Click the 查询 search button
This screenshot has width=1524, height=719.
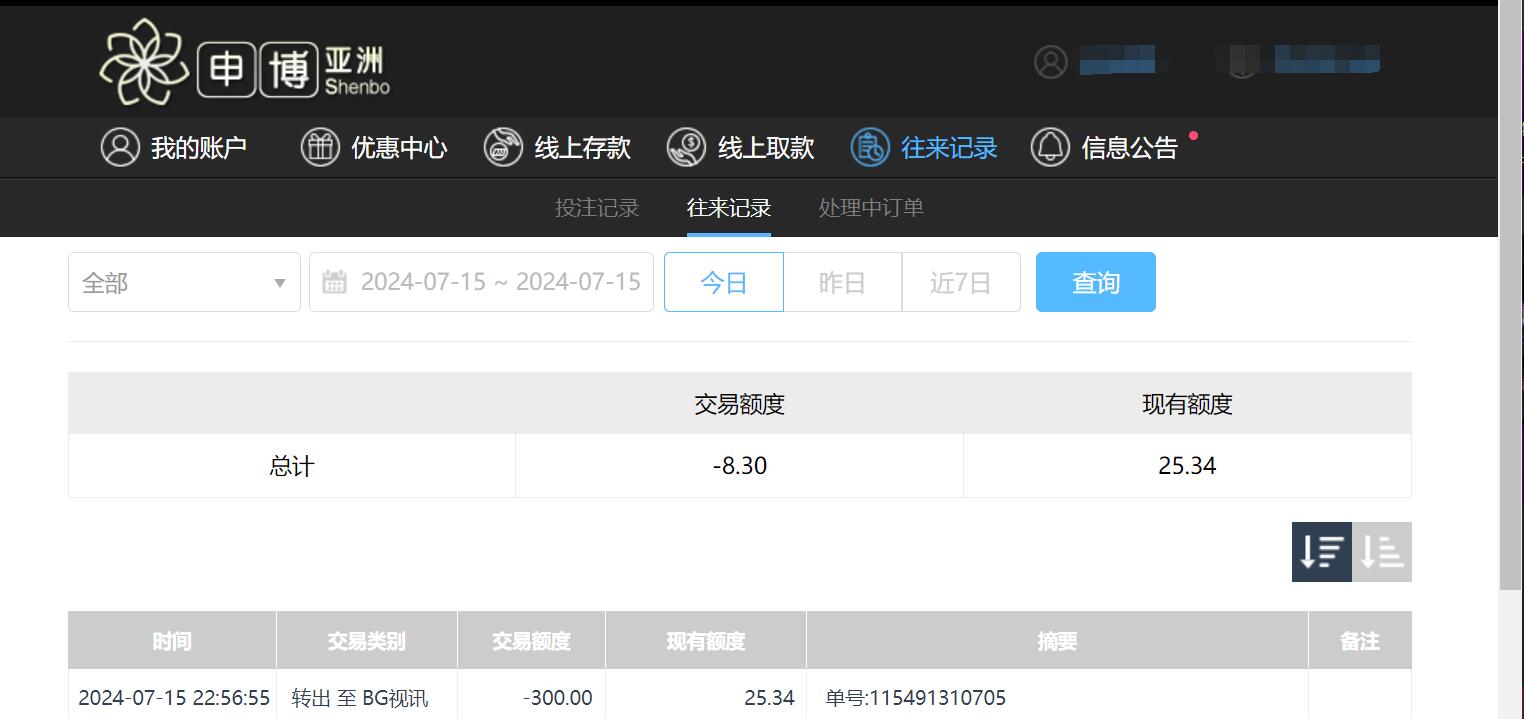point(1095,282)
